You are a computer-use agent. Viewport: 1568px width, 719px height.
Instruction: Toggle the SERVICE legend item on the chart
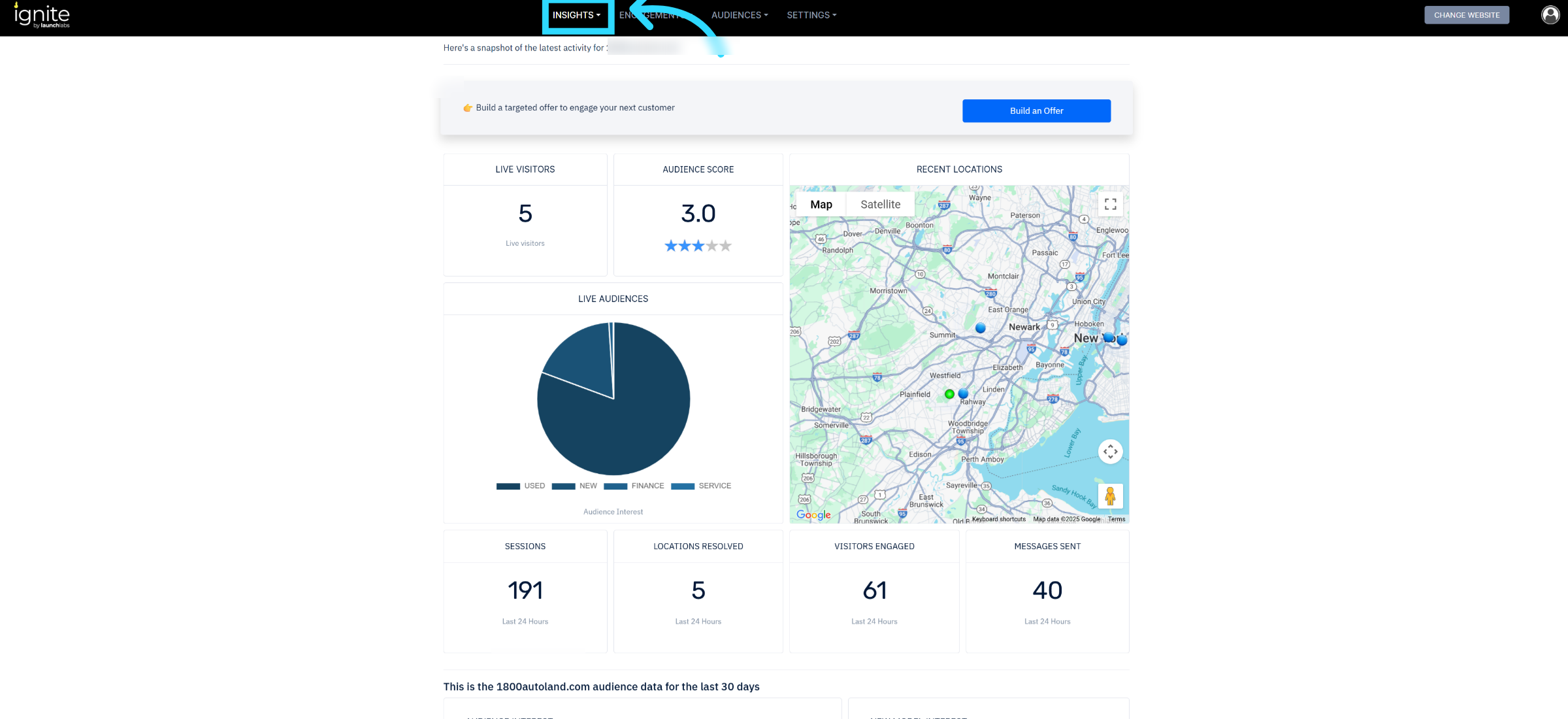pyautogui.click(x=701, y=486)
